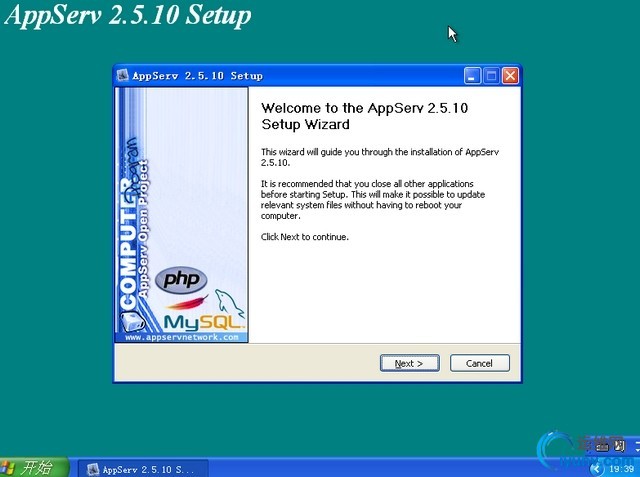Screen dimensions: 640x477
Task: Click www.appservnetwork.com text in banner
Action: pyautogui.click(x=182, y=337)
